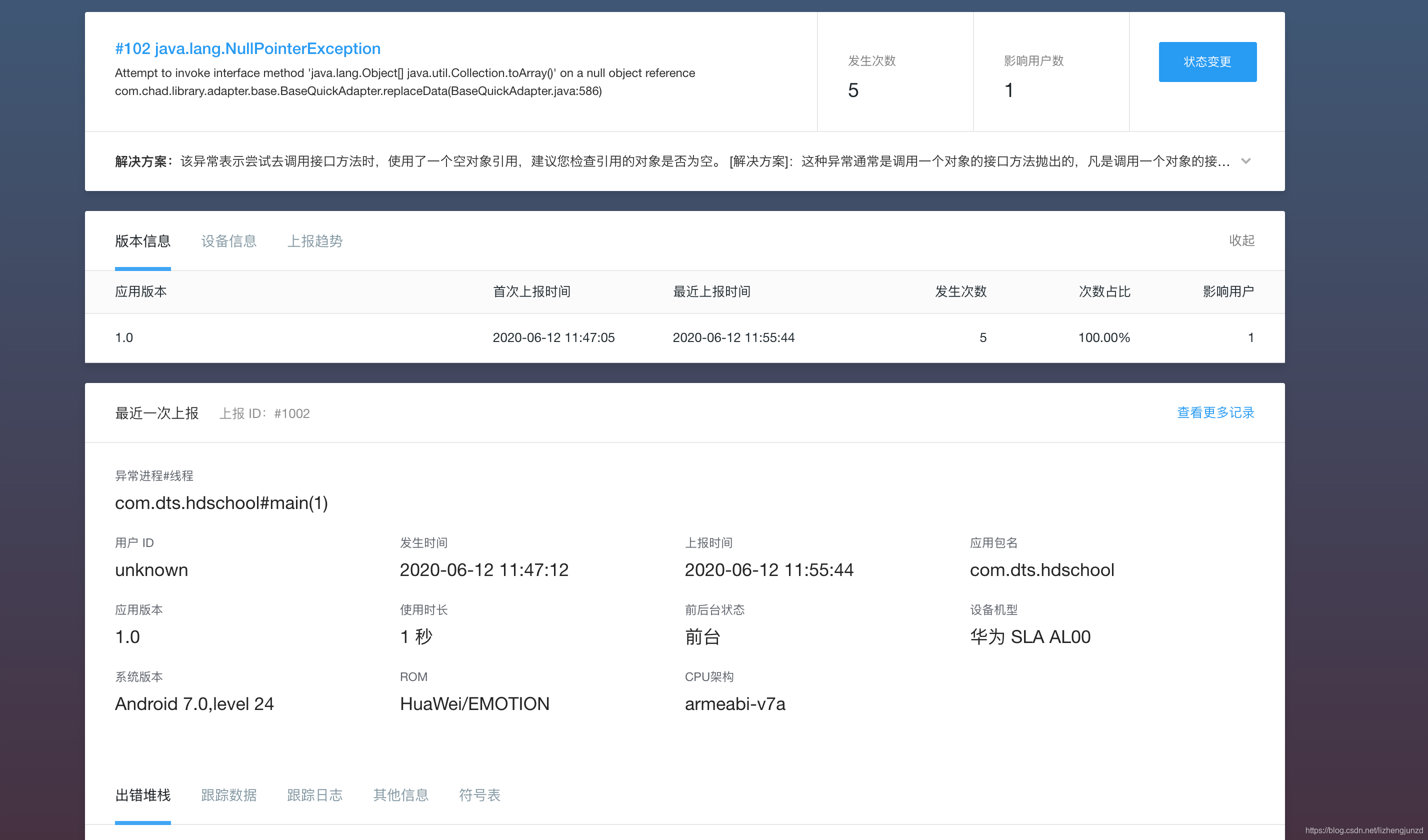Open the #102 java.lang.NullPointerException issue link
Image resolution: width=1428 pixels, height=840 pixels.
[x=247, y=48]
